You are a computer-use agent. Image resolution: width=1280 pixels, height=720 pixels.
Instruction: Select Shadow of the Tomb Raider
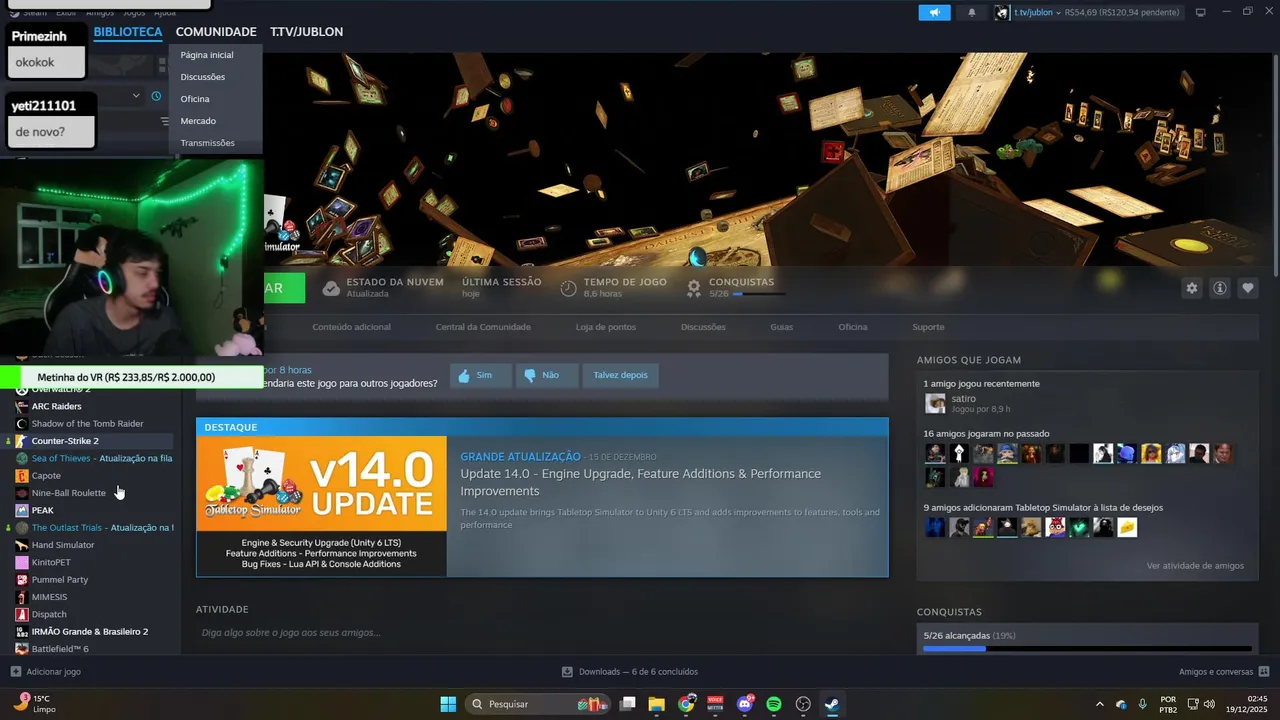pyautogui.click(x=87, y=424)
